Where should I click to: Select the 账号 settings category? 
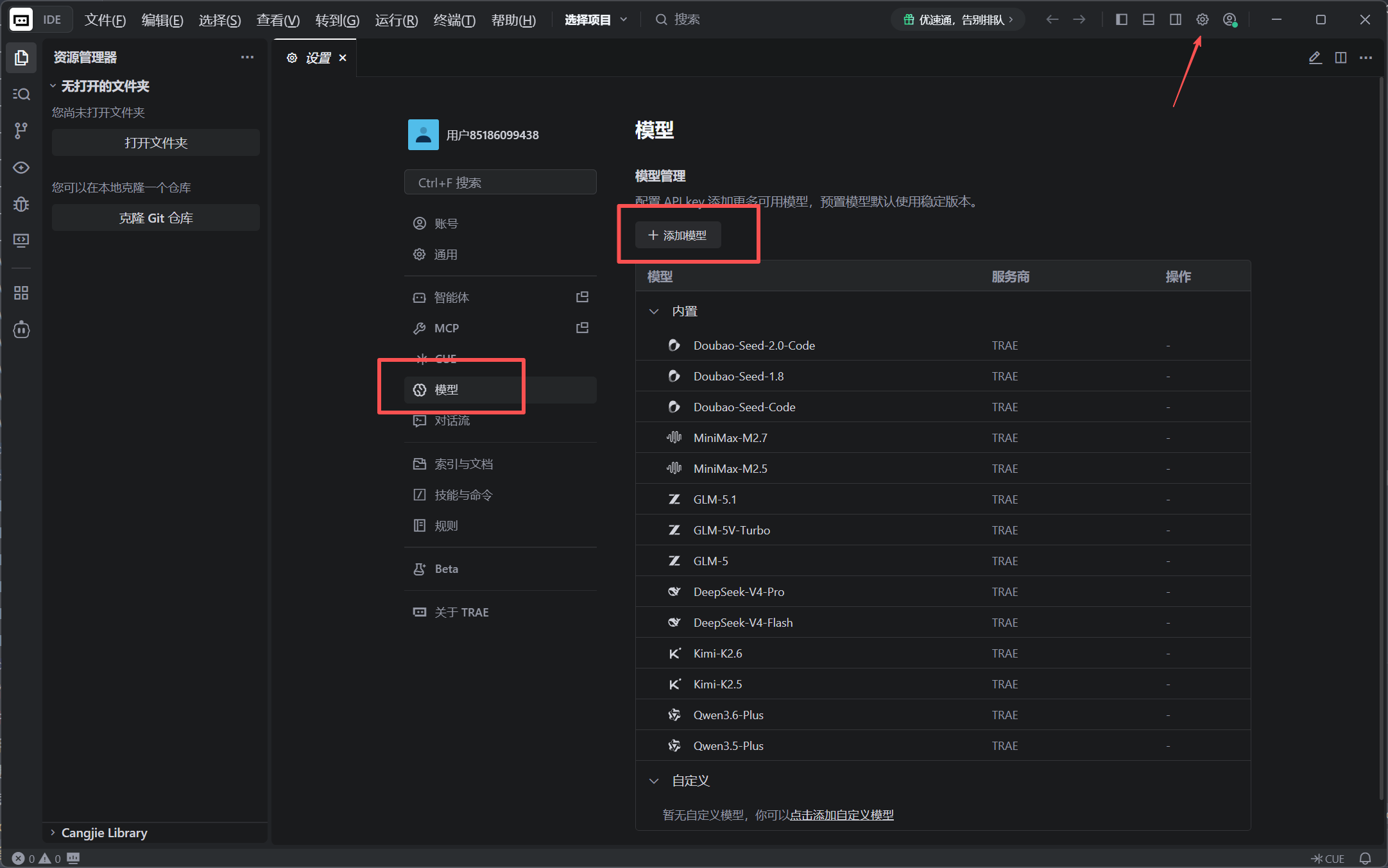coord(500,223)
